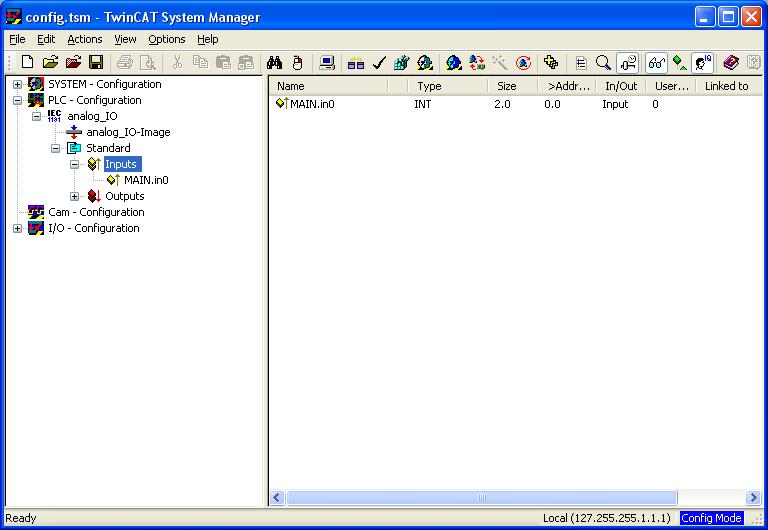768x530 pixels.
Task: Open the Actions menu
Action: 85,39
